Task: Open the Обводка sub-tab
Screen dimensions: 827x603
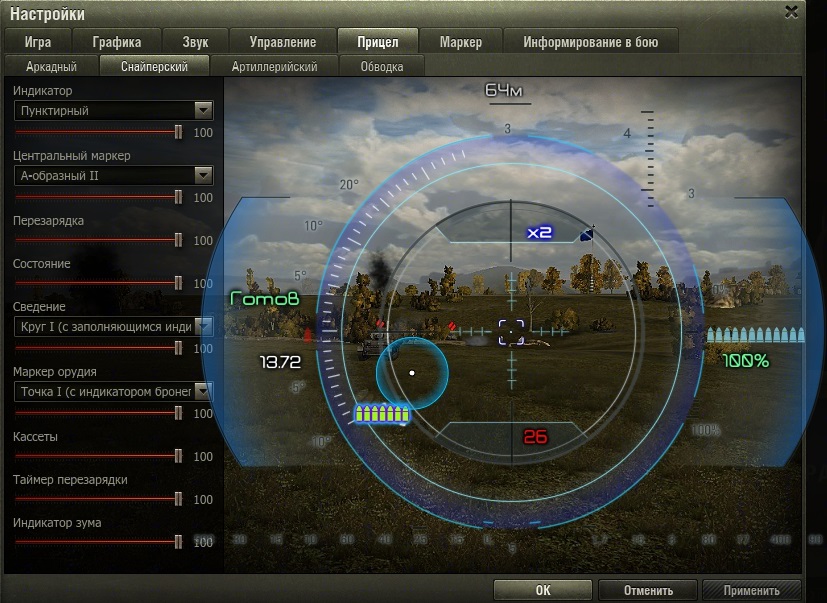Action: (x=382, y=66)
